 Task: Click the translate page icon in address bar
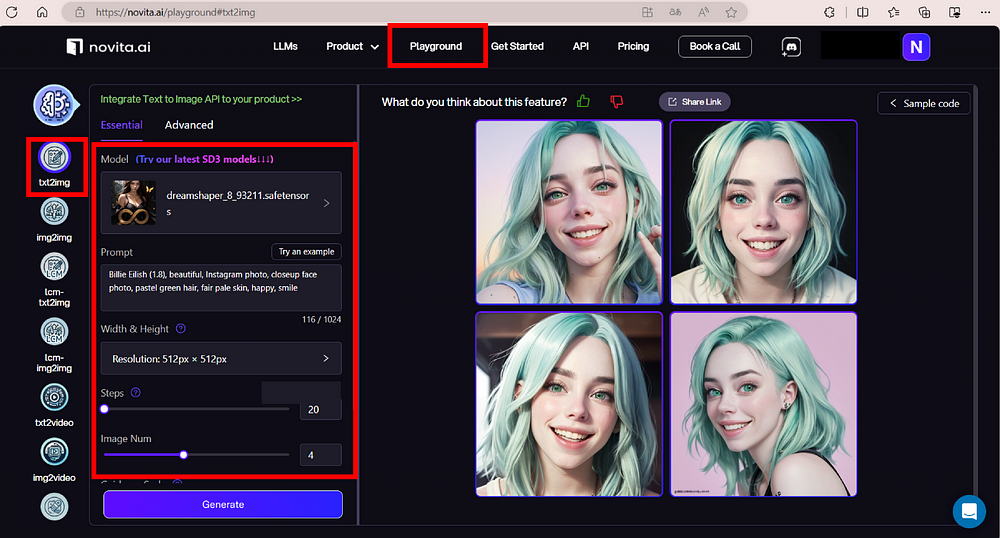(x=675, y=12)
